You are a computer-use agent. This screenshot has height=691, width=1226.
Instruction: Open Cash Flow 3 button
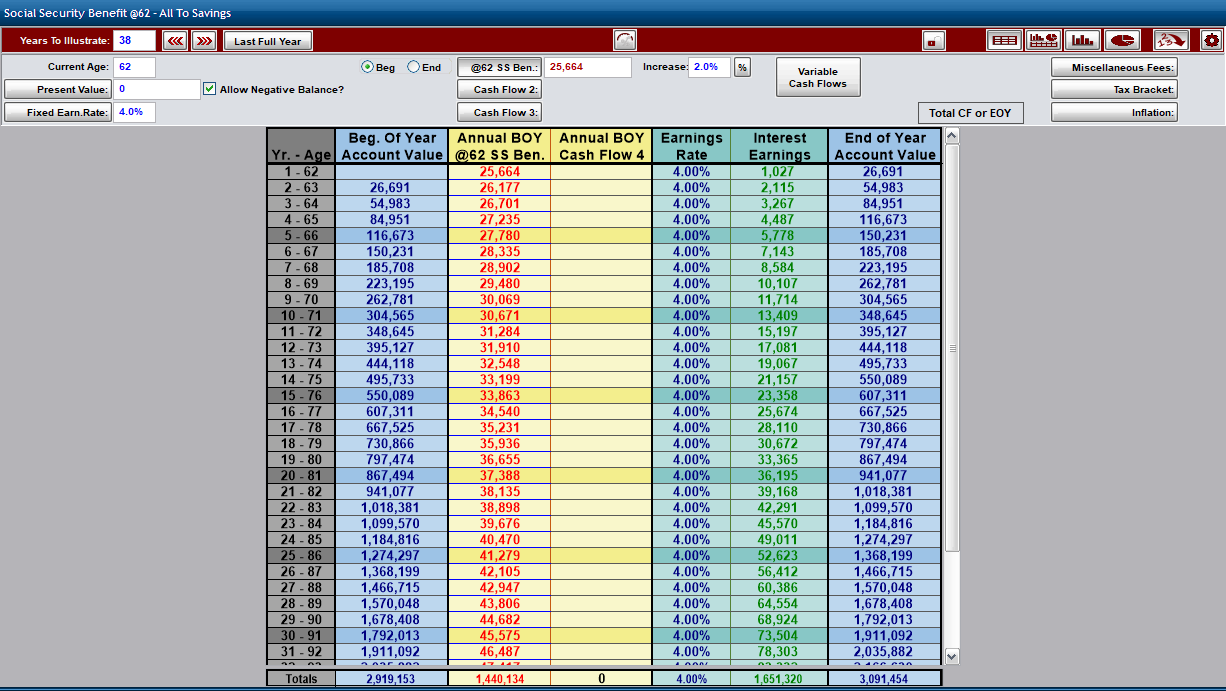(x=499, y=112)
